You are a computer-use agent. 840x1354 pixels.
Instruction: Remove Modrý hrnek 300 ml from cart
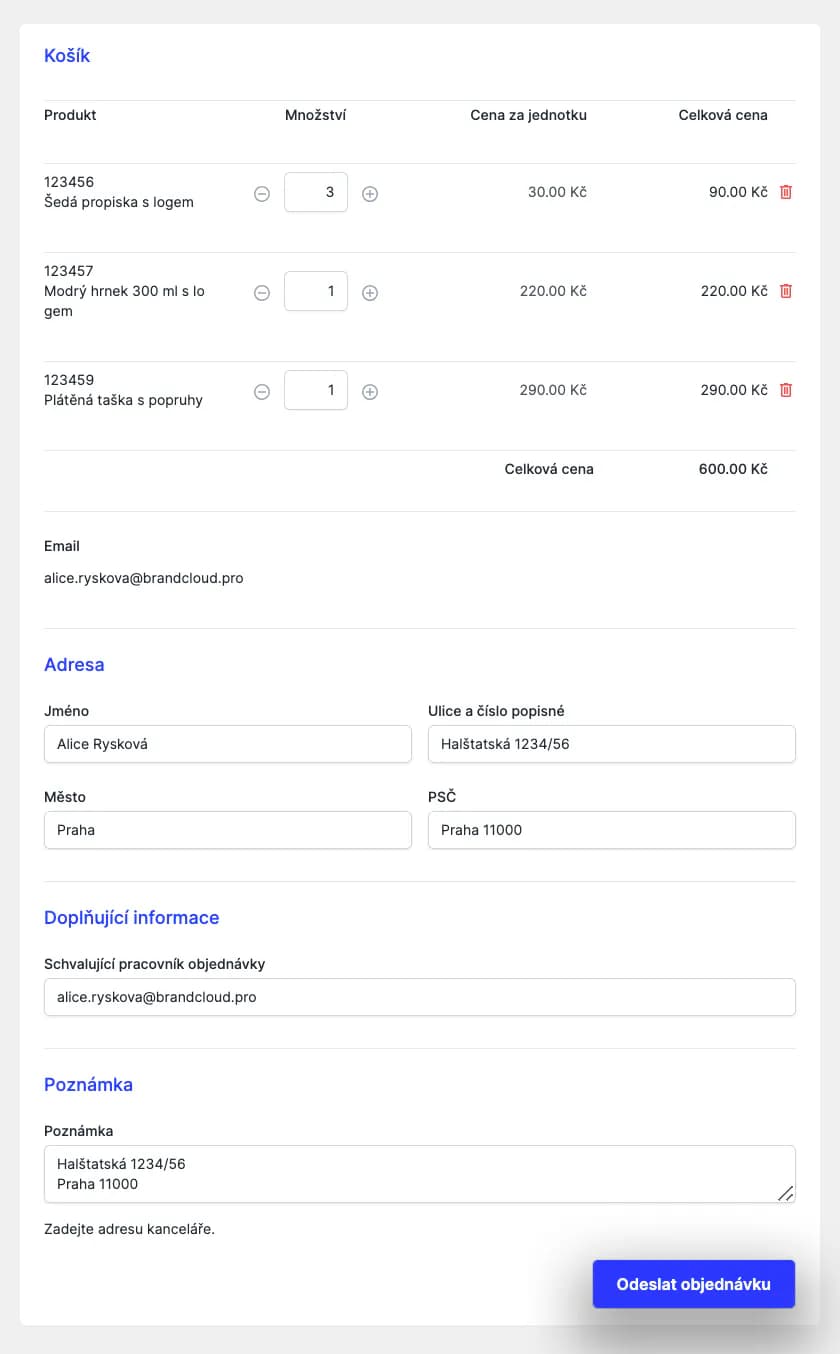coord(786,291)
